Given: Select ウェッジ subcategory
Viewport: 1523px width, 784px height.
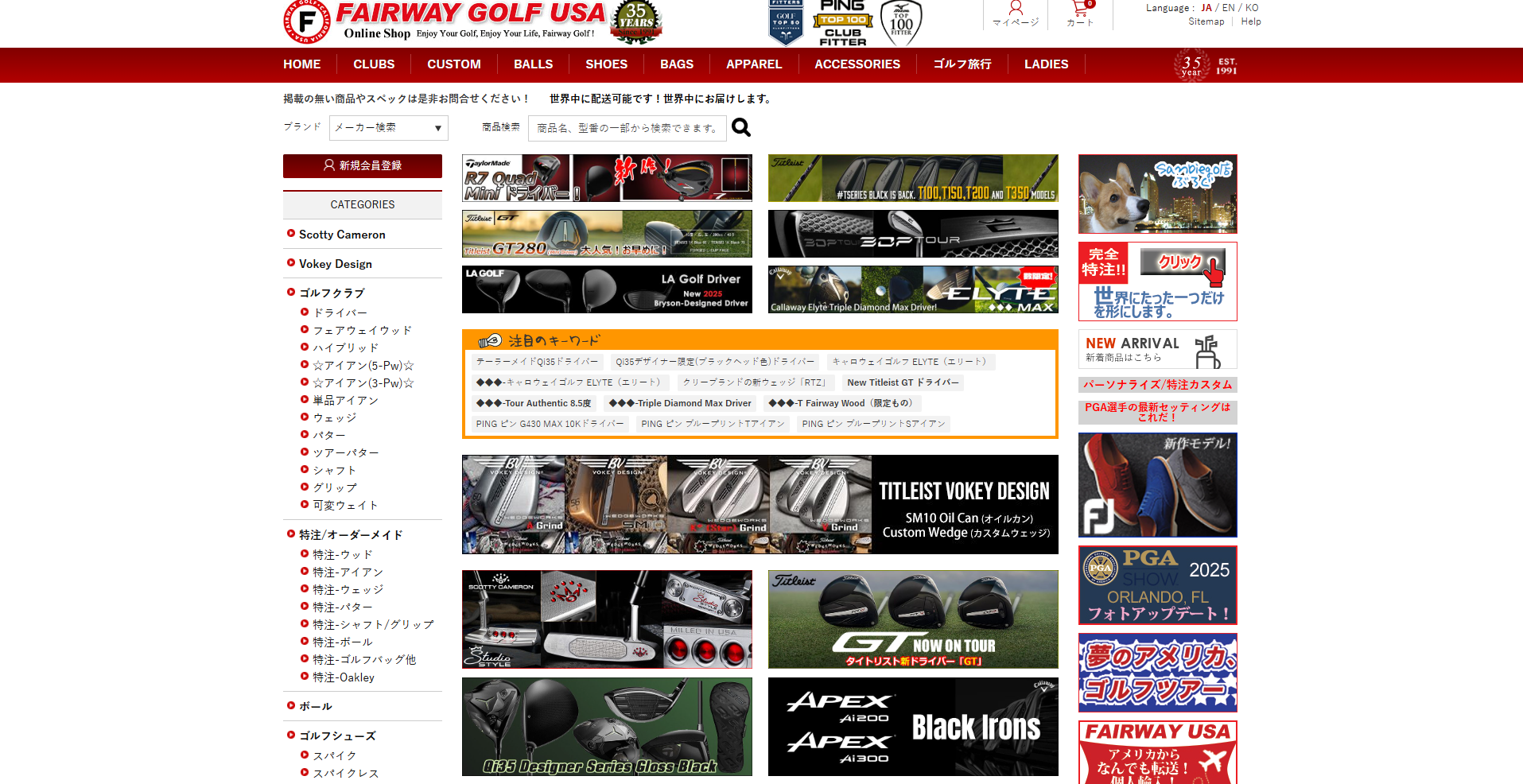Looking at the screenshot, I should (x=334, y=418).
